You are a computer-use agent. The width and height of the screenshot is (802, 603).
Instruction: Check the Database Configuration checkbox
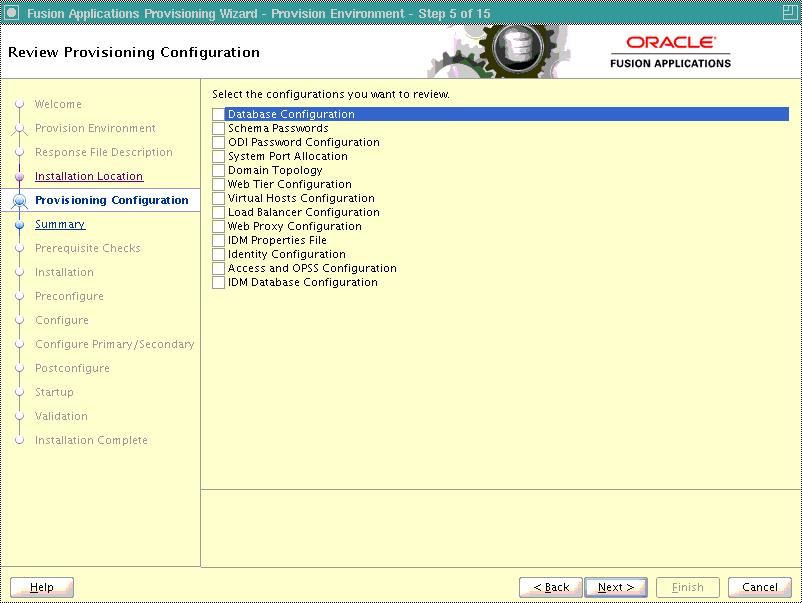tap(218, 114)
